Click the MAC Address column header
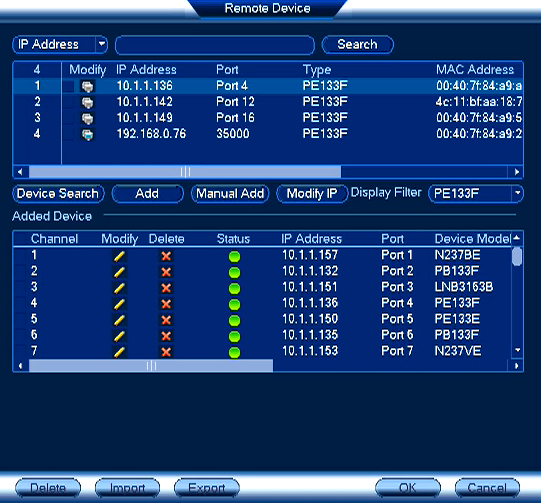541x503 pixels. [475, 70]
